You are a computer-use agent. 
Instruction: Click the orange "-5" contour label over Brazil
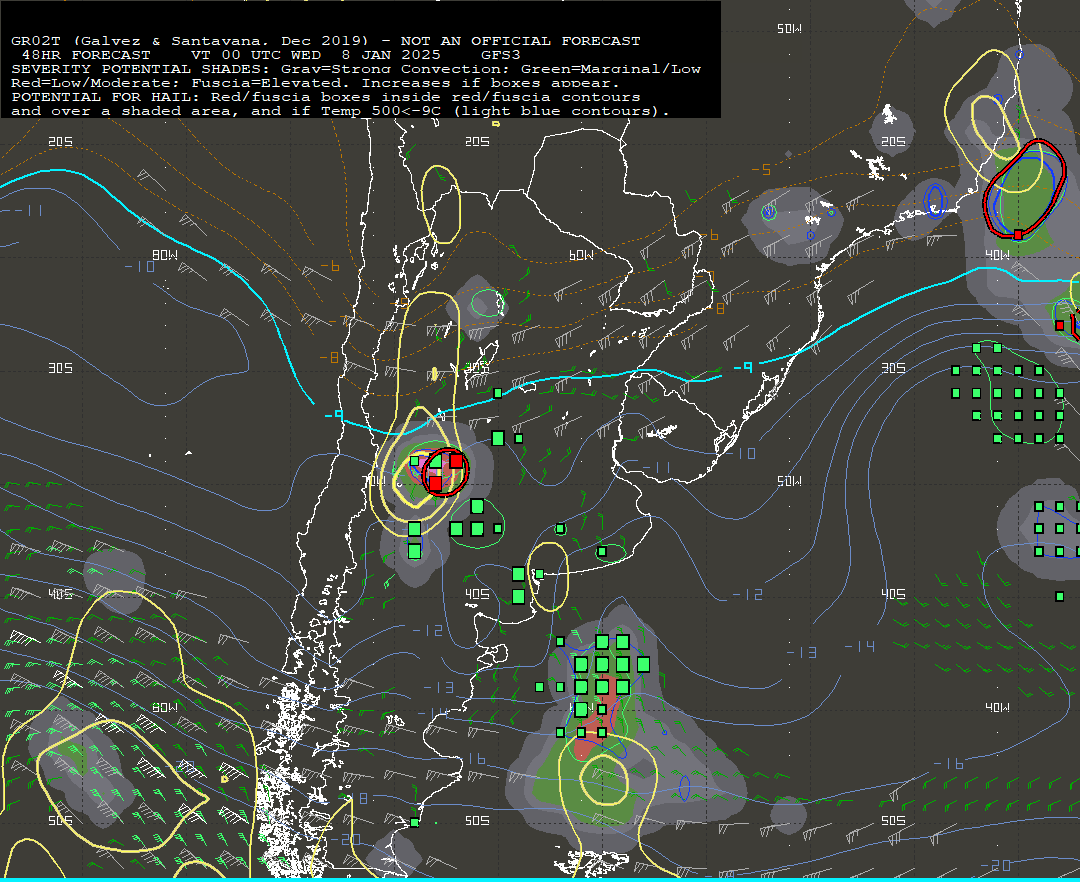(x=760, y=169)
